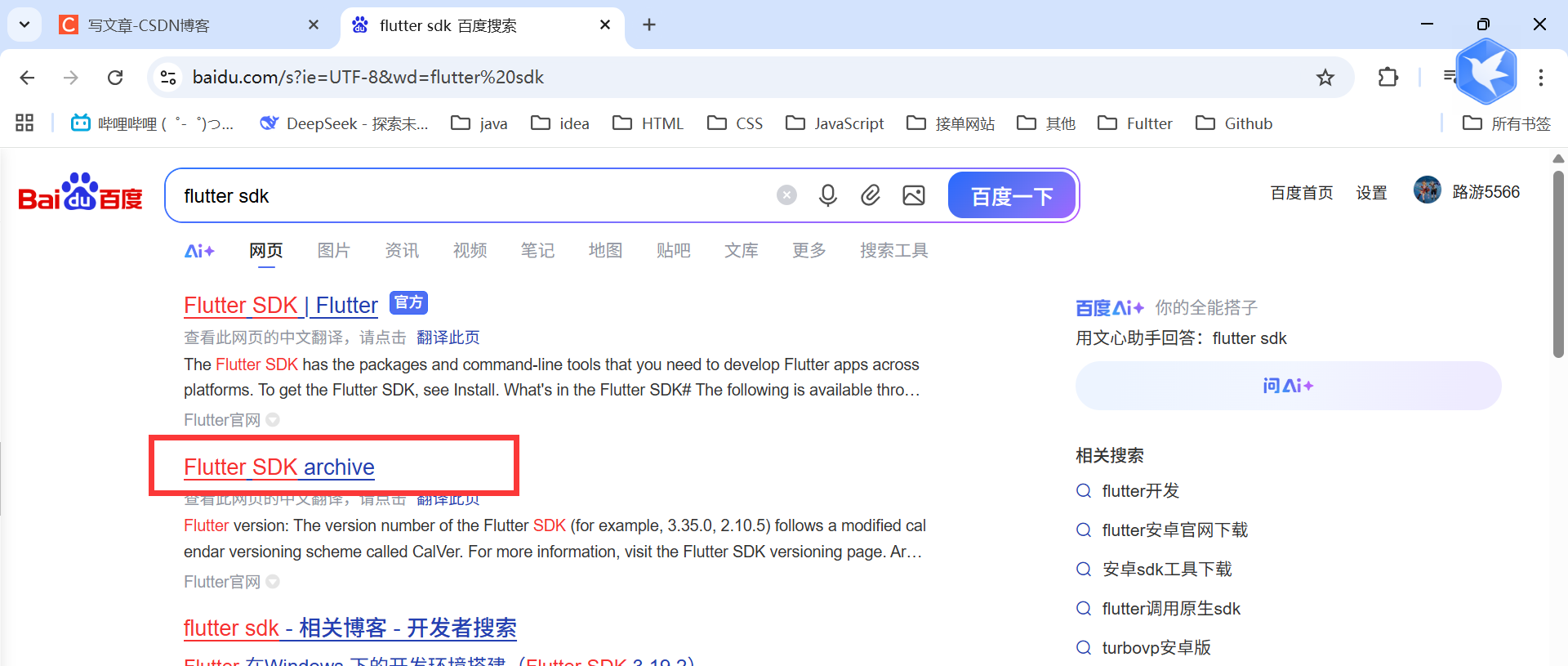This screenshot has width=1568, height=666.
Task: Click related search flutter调用原生sdk
Action: (1171, 609)
